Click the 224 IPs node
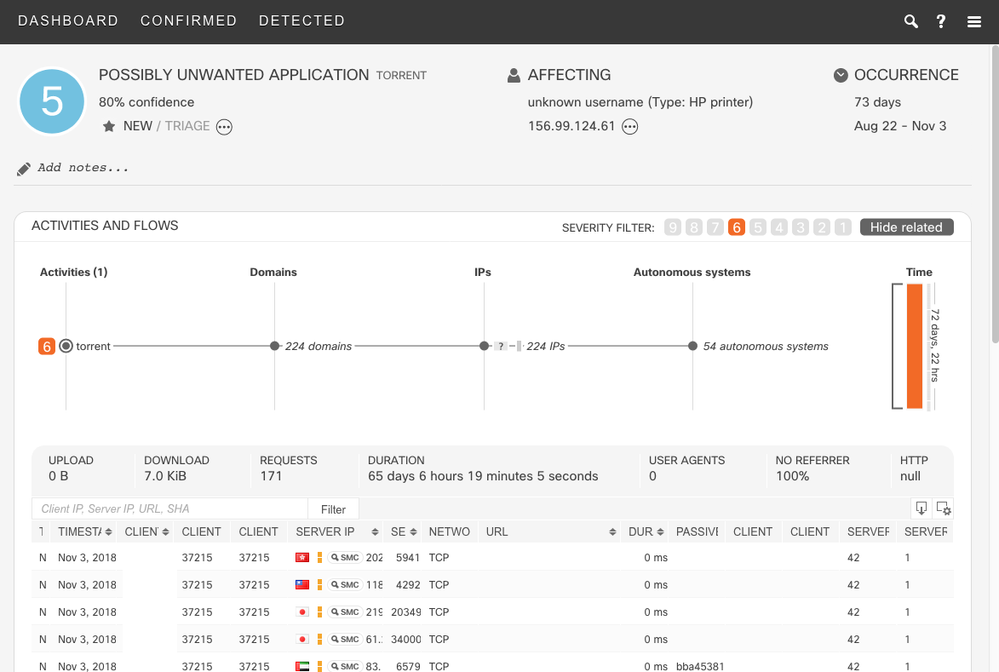Screen dimensions: 999x672 coord(484,346)
